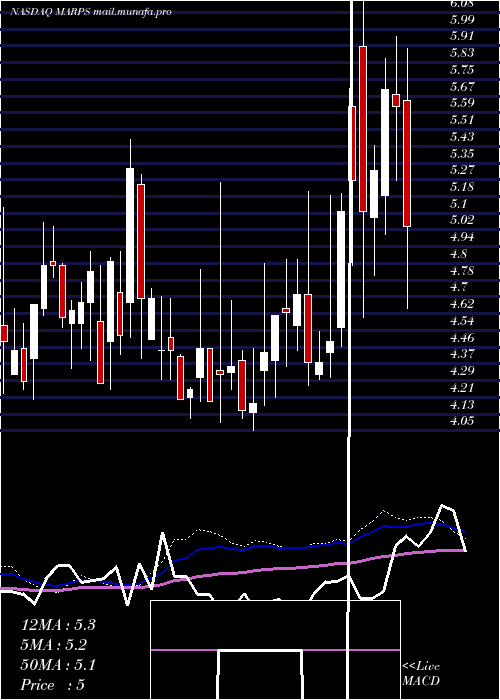Click the 5.43 price axis label
Image resolution: width=500 pixels, height=700 pixels.
point(462,137)
